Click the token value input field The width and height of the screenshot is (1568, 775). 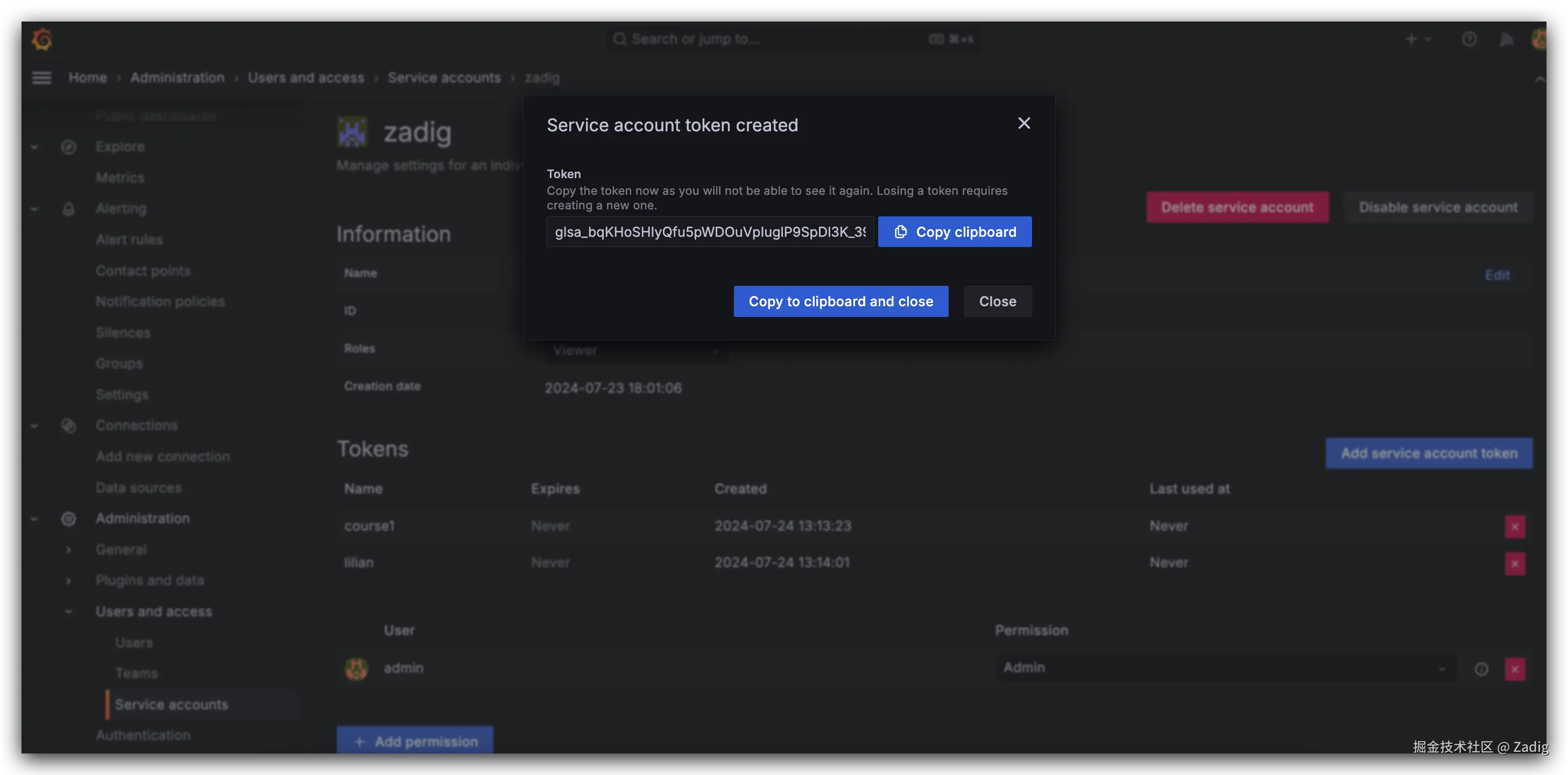pyautogui.click(x=710, y=232)
